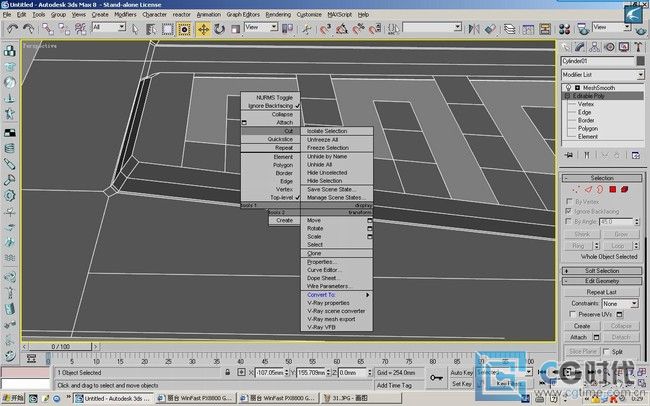The image size is (650, 406).
Task: Select Polygon level in modifier stack tree
Action: (588, 129)
